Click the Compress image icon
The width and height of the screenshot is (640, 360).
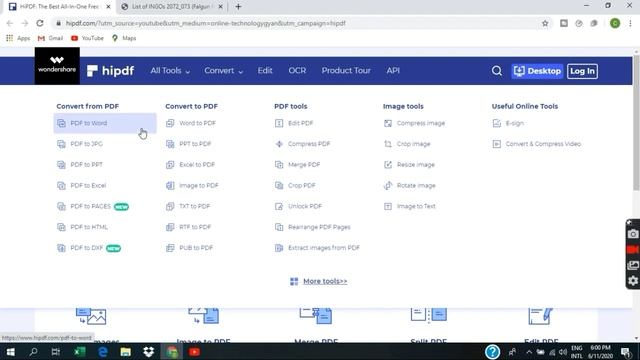pyautogui.click(x=388, y=123)
